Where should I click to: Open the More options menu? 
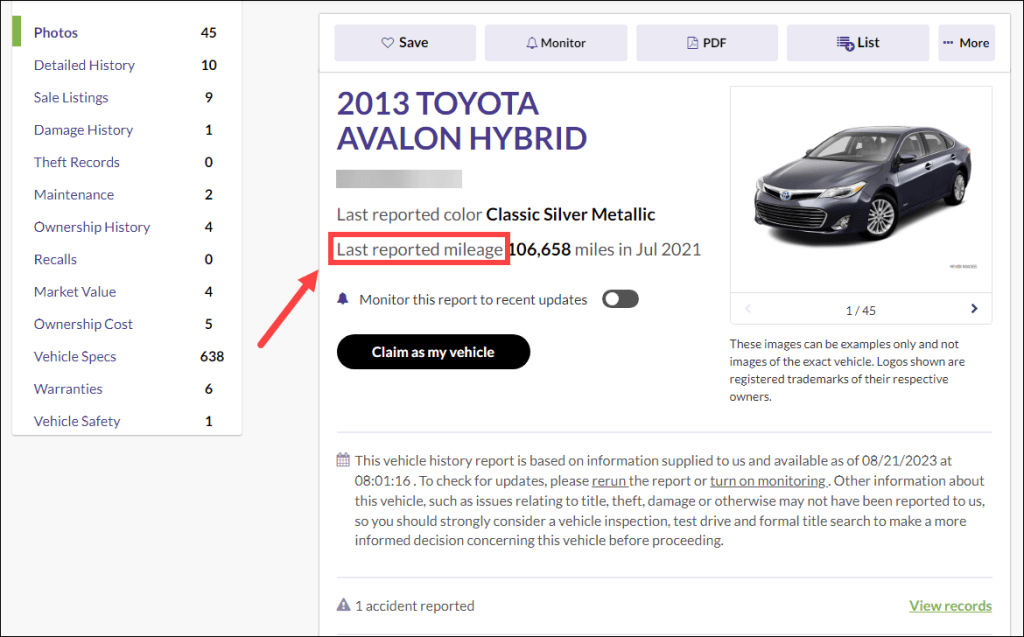pyautogui.click(x=967, y=42)
